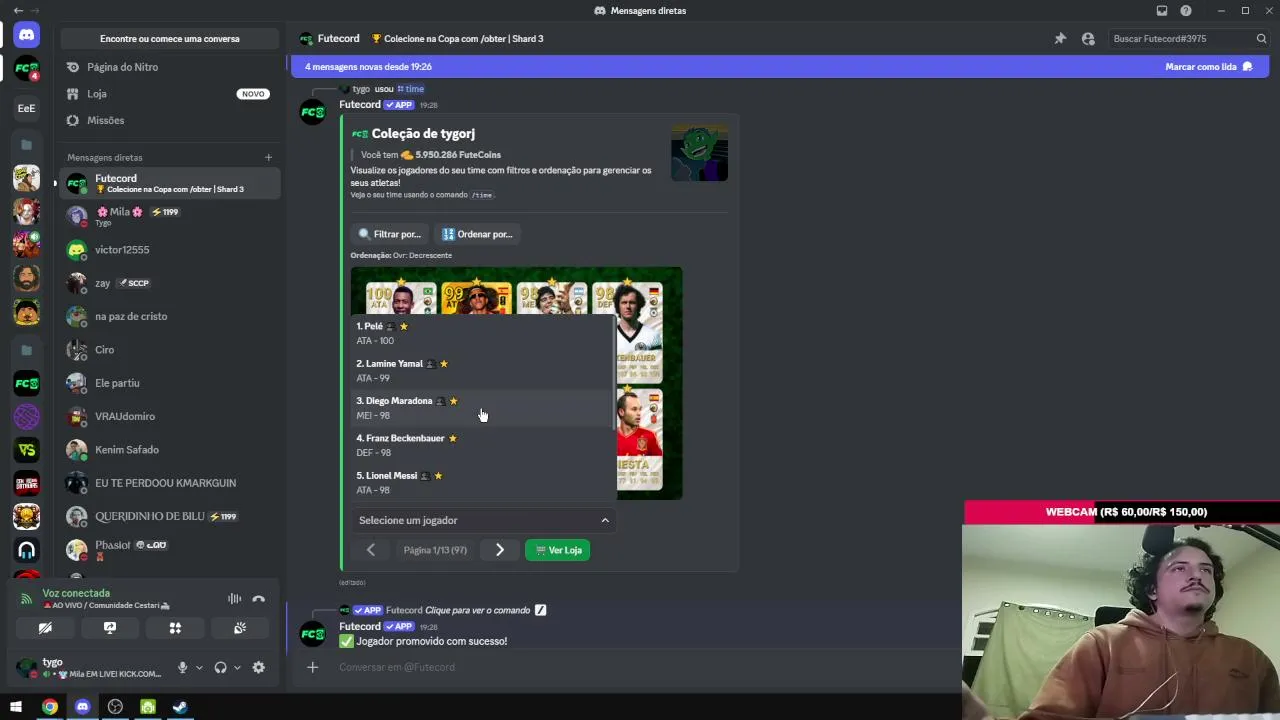Viewport: 1280px width, 720px height.
Task: Select Lionel Messi from the player list
Action: coord(483,483)
